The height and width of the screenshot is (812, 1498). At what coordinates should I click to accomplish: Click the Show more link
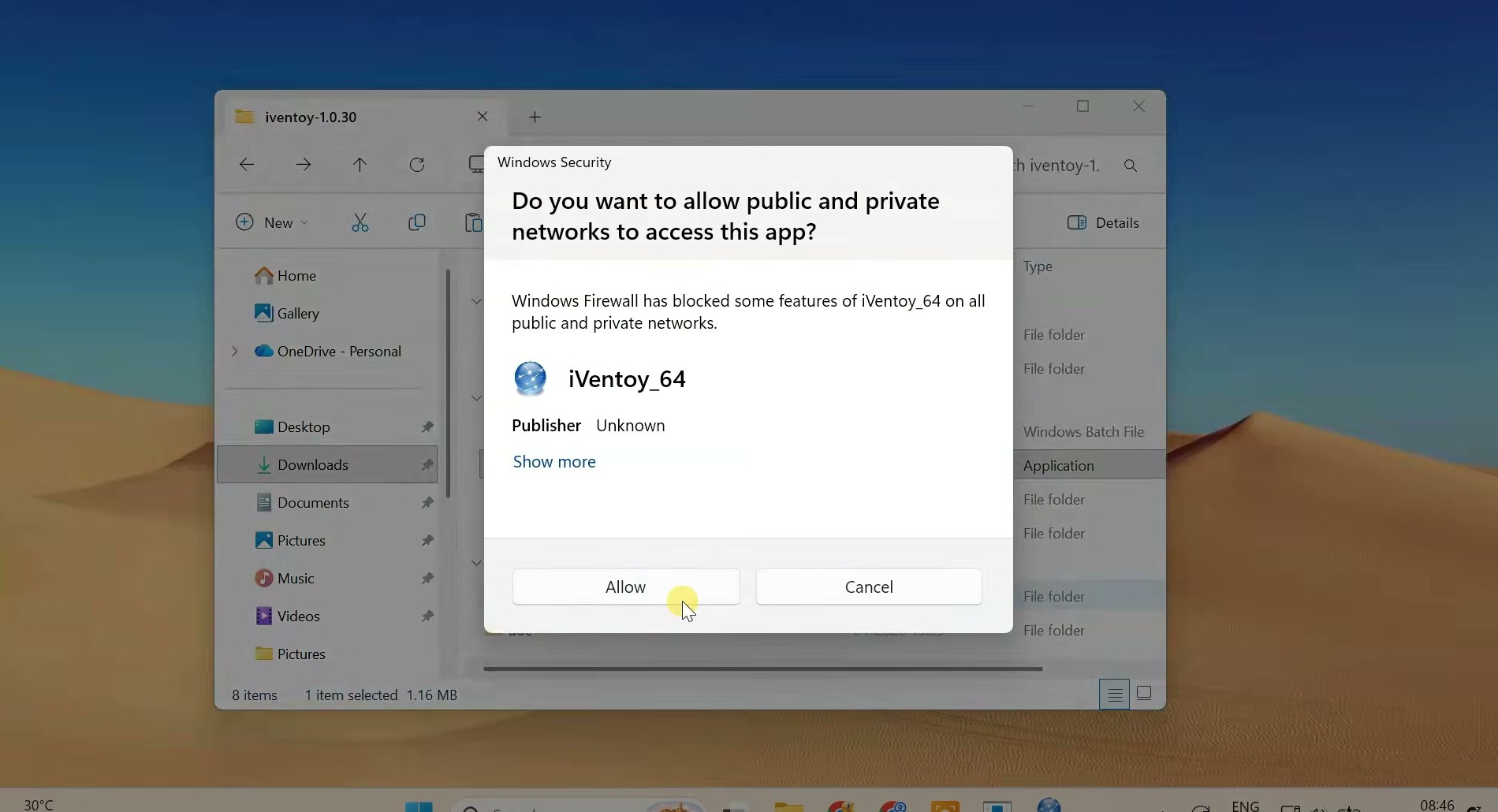[x=554, y=461]
